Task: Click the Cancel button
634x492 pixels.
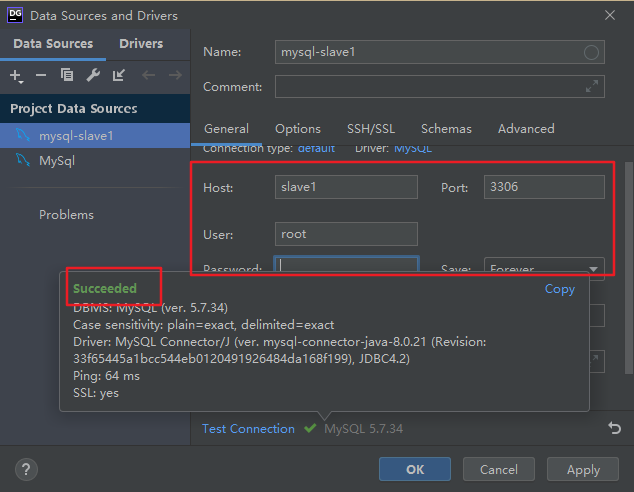Action: [499, 469]
